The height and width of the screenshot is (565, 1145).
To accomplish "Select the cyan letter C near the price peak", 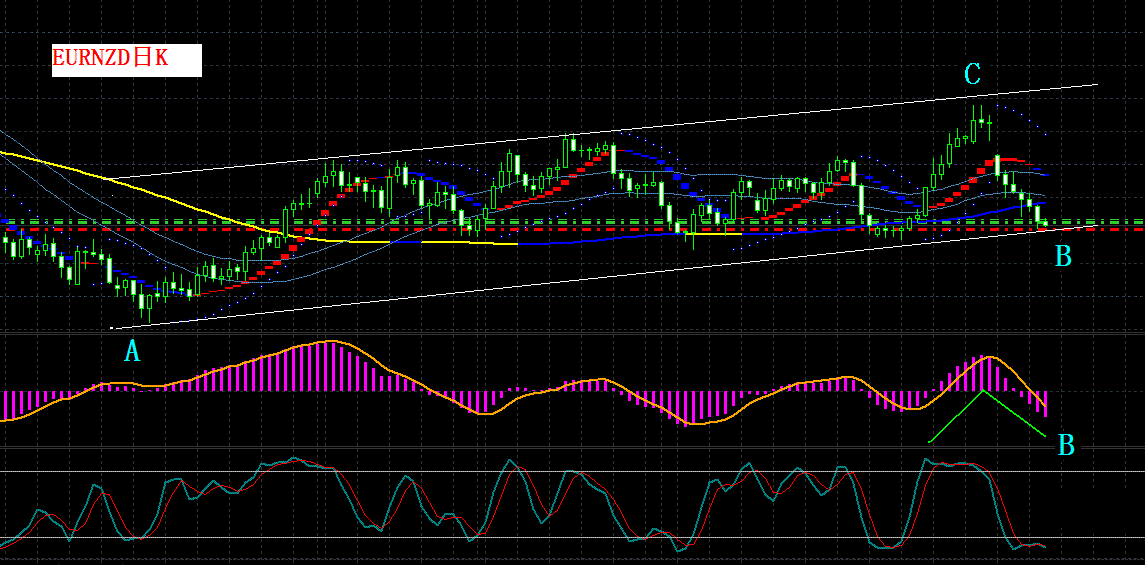I will [x=972, y=74].
